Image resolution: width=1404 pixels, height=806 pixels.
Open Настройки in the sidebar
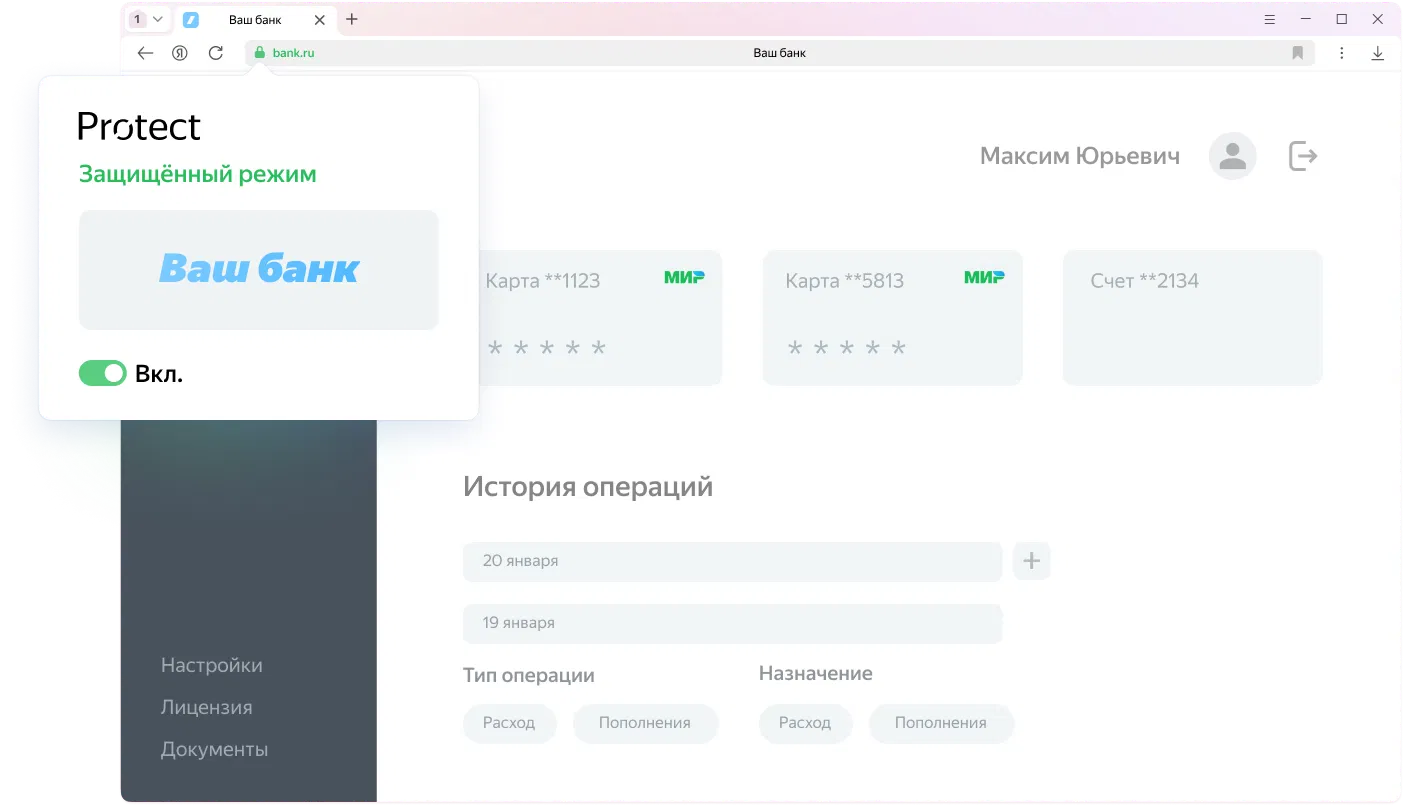[211, 665]
